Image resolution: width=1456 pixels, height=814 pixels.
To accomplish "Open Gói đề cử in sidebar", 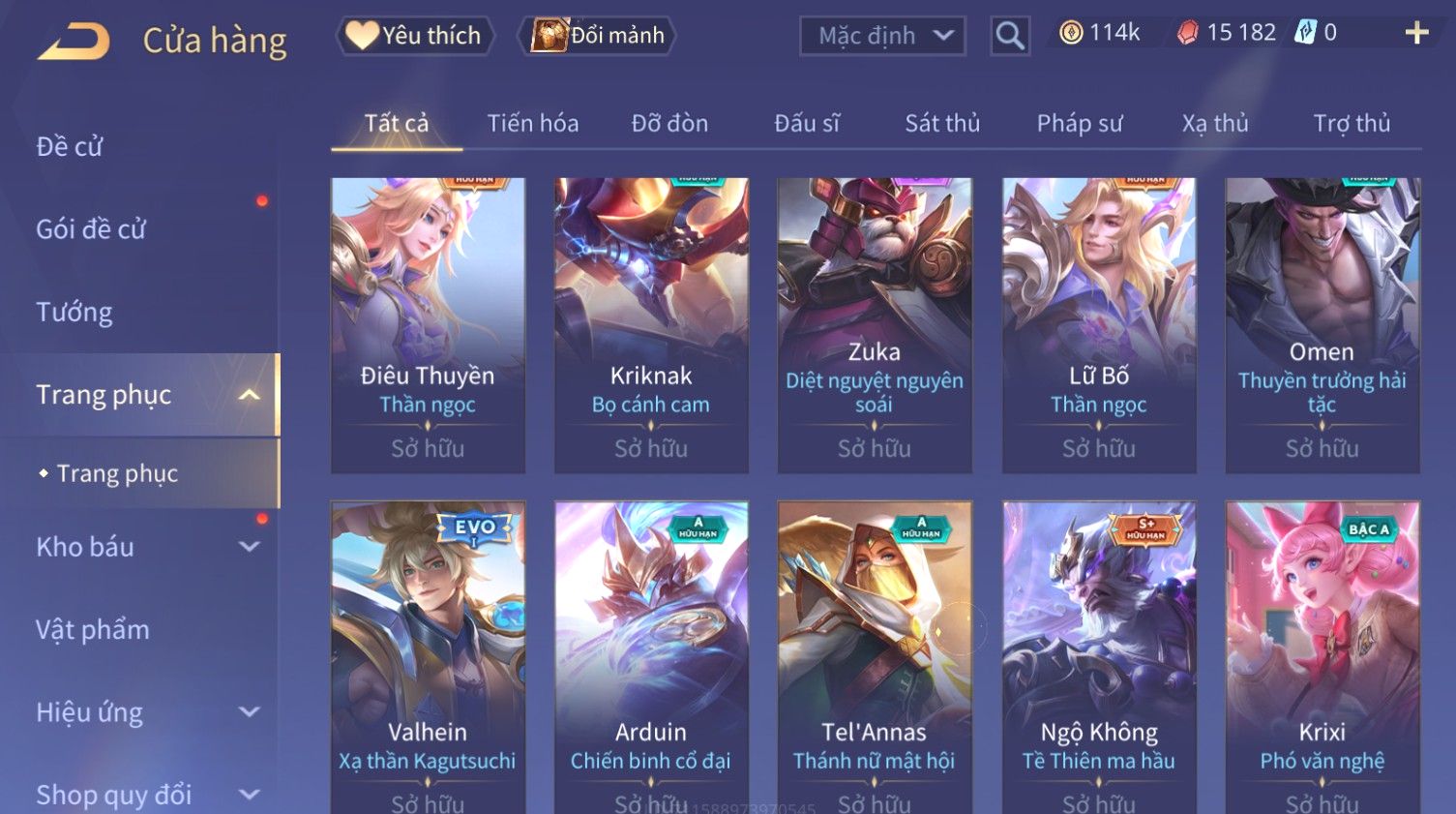I will tap(91, 229).
